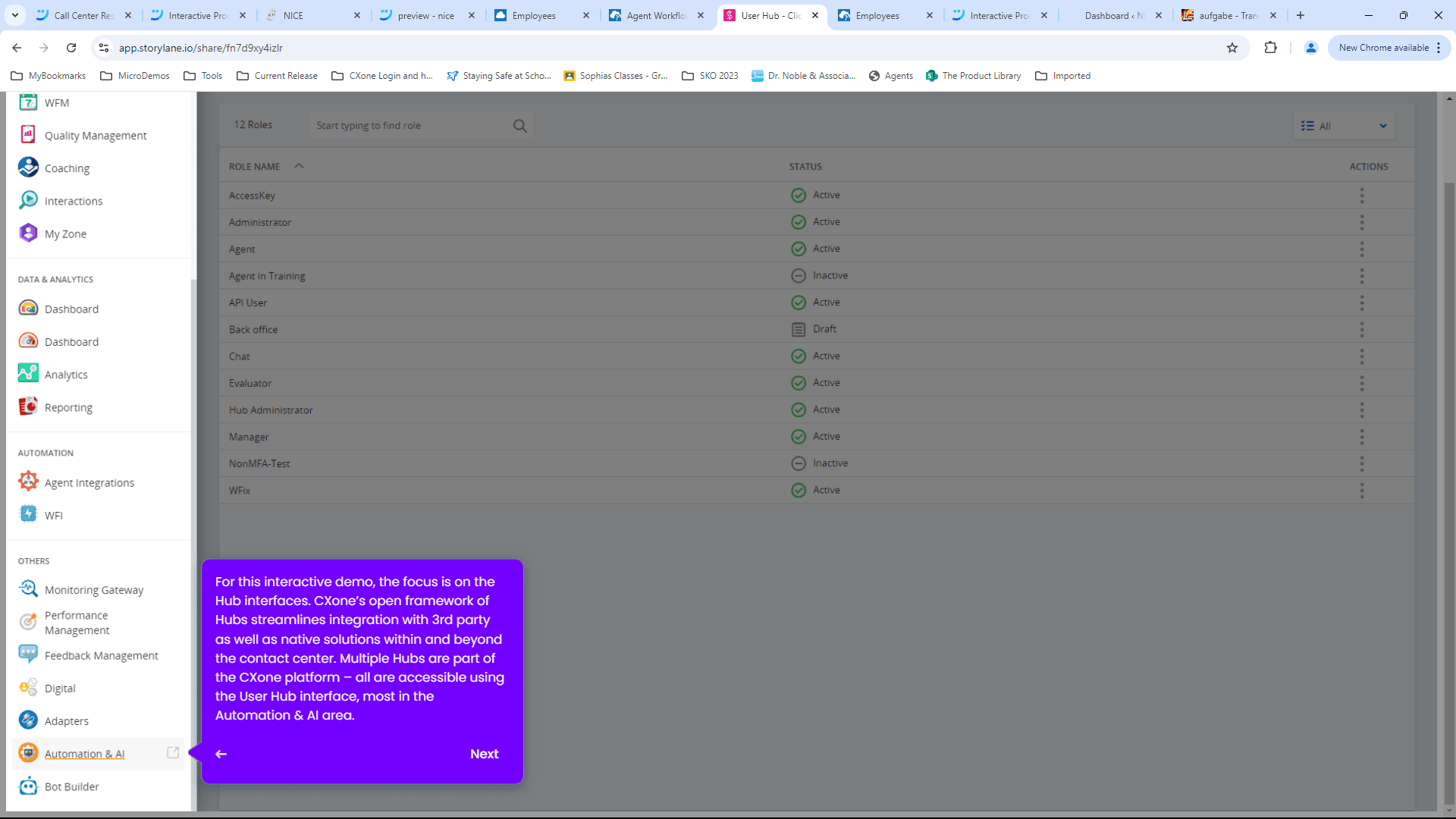Select the API User role name
The height and width of the screenshot is (819, 1456).
coord(247,303)
